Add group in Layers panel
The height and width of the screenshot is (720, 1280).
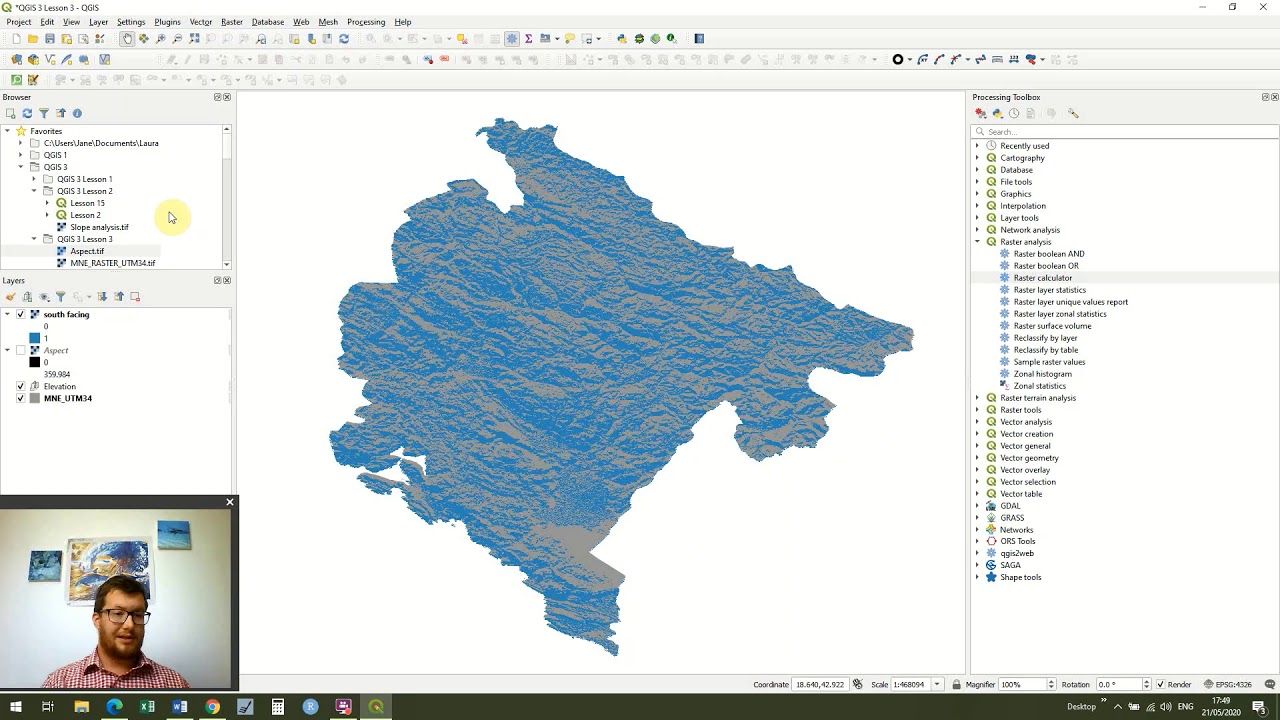[x=27, y=297]
